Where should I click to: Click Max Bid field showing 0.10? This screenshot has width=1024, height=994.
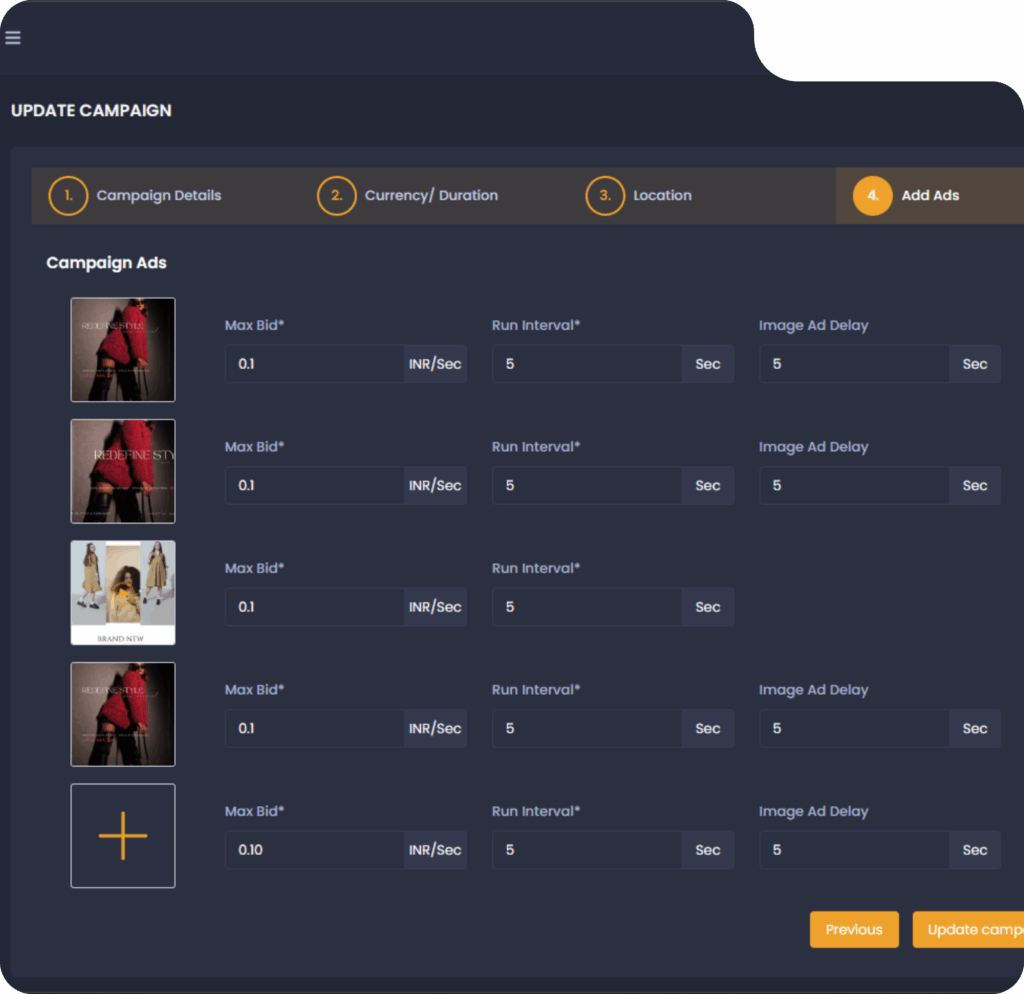tap(315, 850)
